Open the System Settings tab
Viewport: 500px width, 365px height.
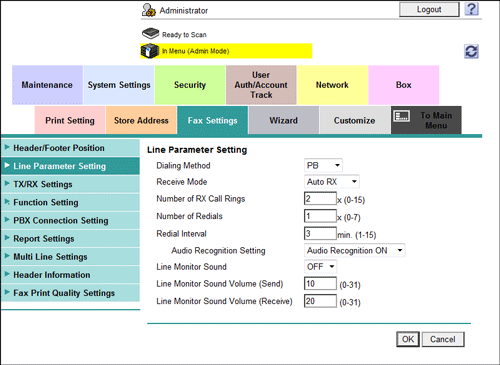coord(119,85)
